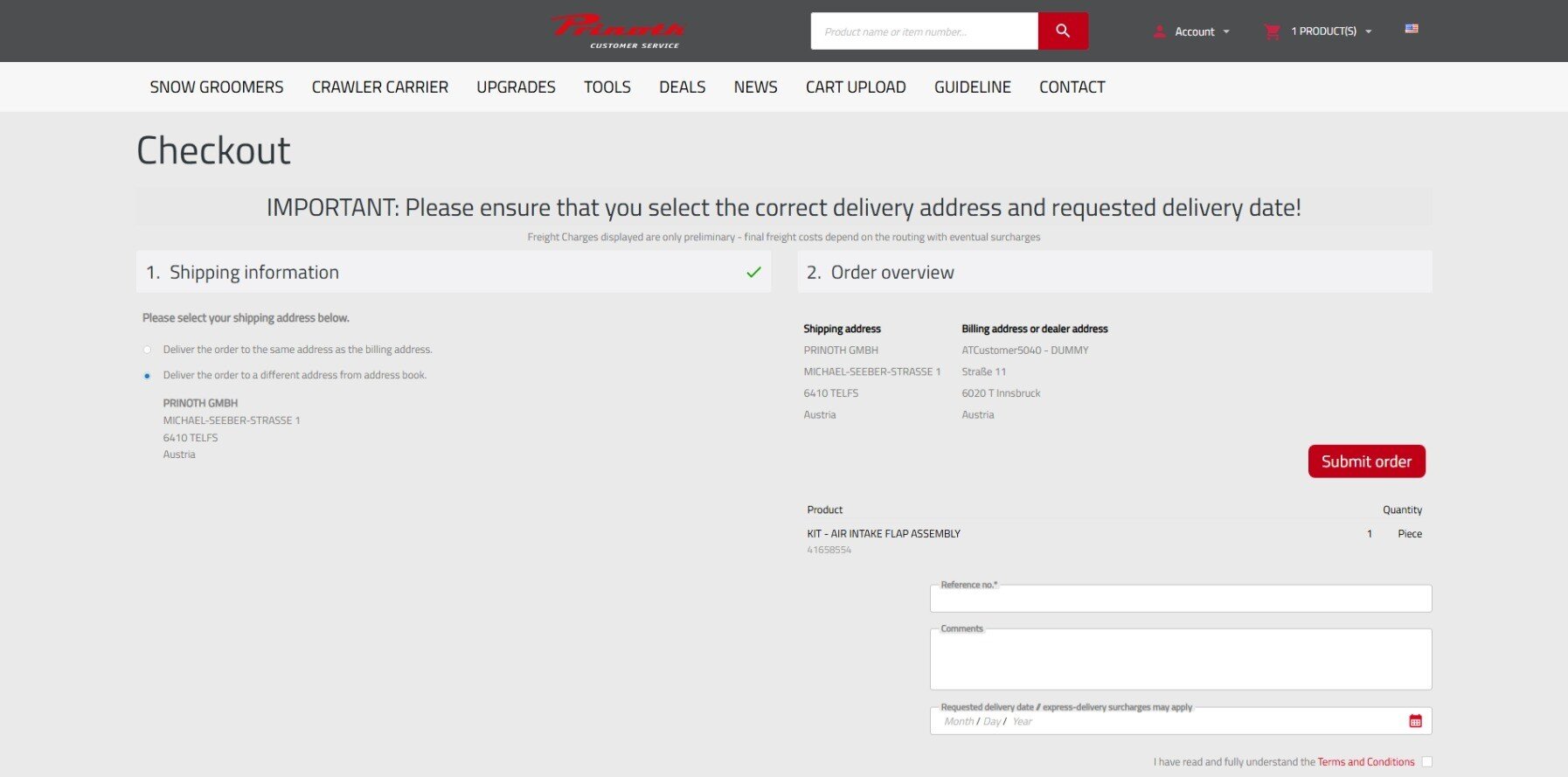This screenshot has height=777, width=1568.
Task: Click the Reference no. input field
Action: tap(1181, 599)
